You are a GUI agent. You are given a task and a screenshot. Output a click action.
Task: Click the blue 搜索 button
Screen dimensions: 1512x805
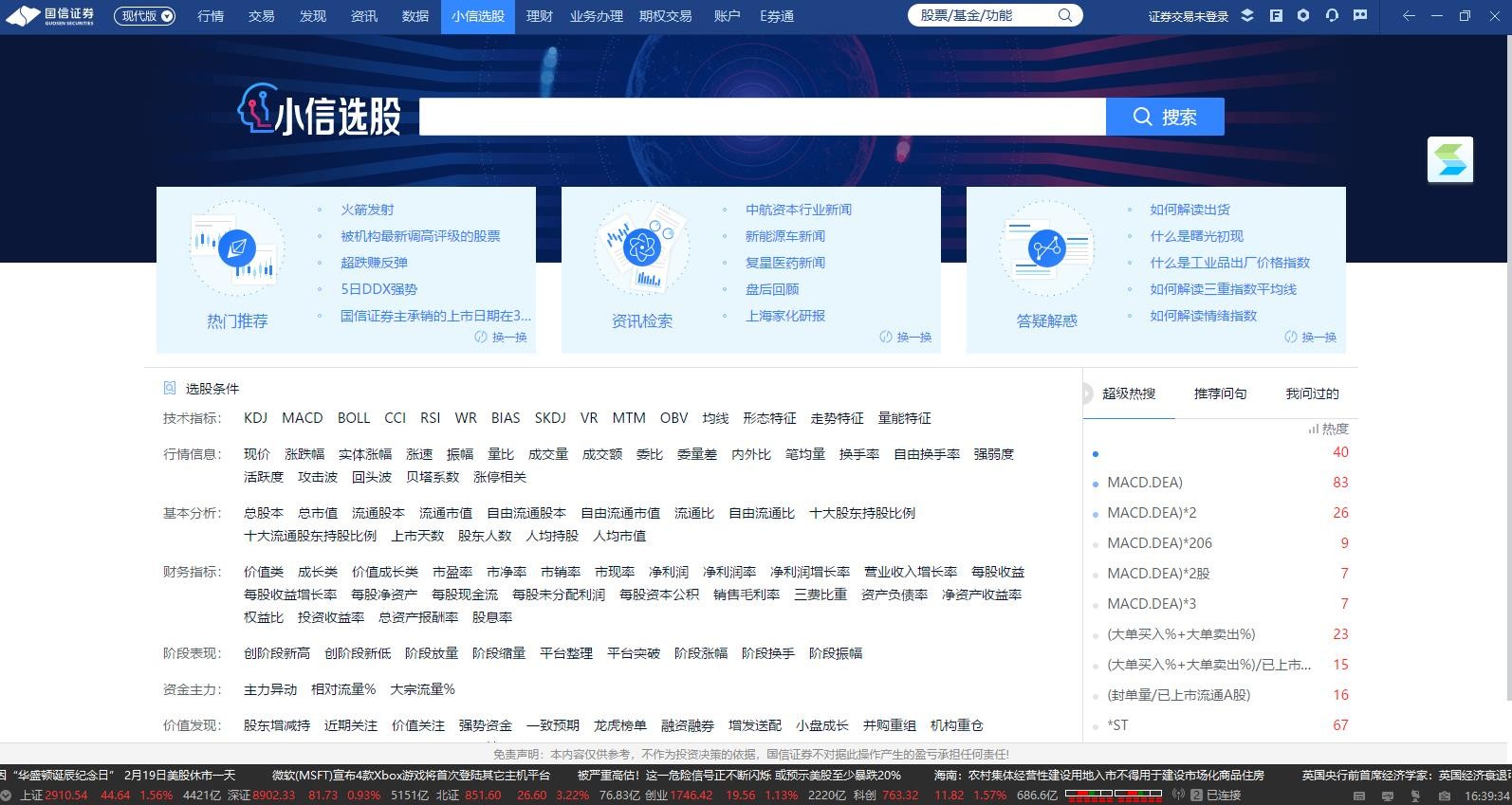[x=1165, y=117]
